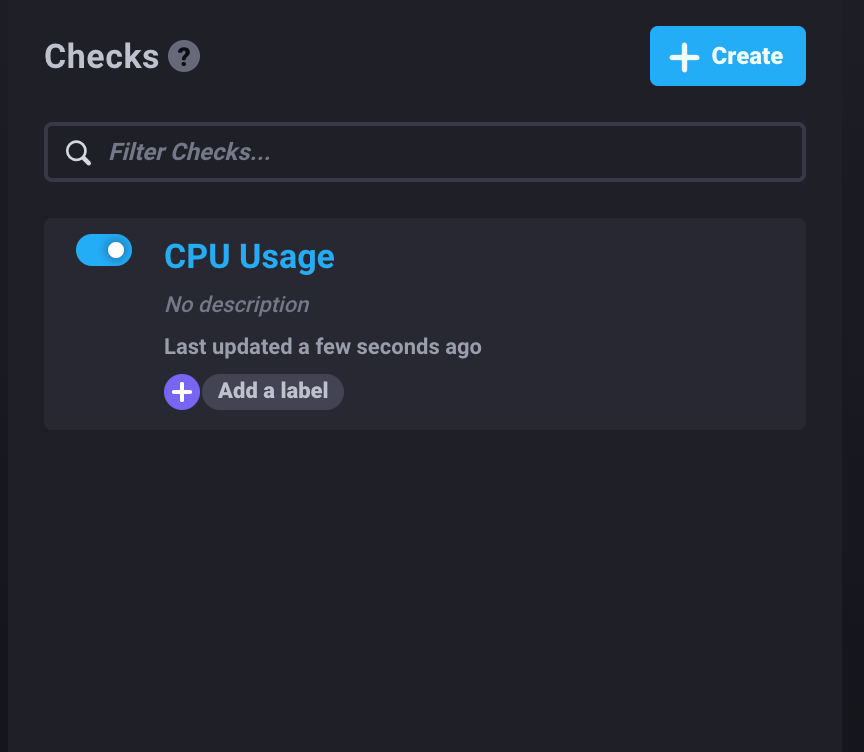Click the purple plus icon before Add a label
Image resolution: width=864 pixels, height=752 pixels.
pos(181,391)
